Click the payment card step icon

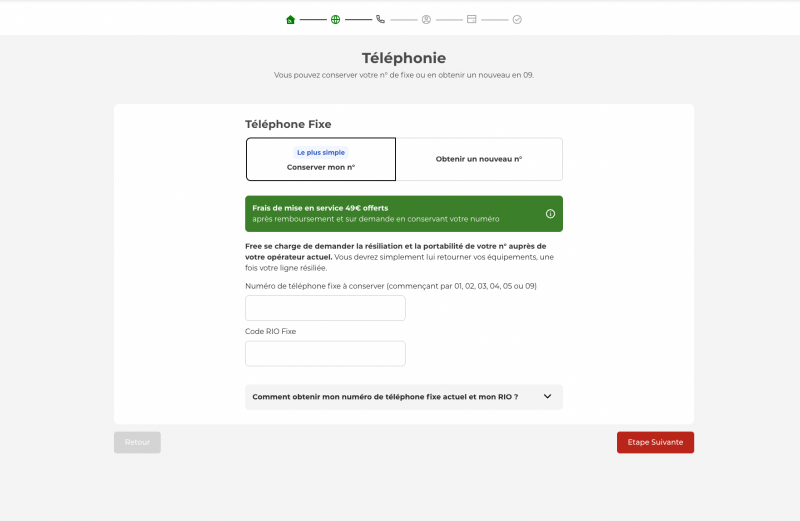pyautogui.click(x=471, y=19)
